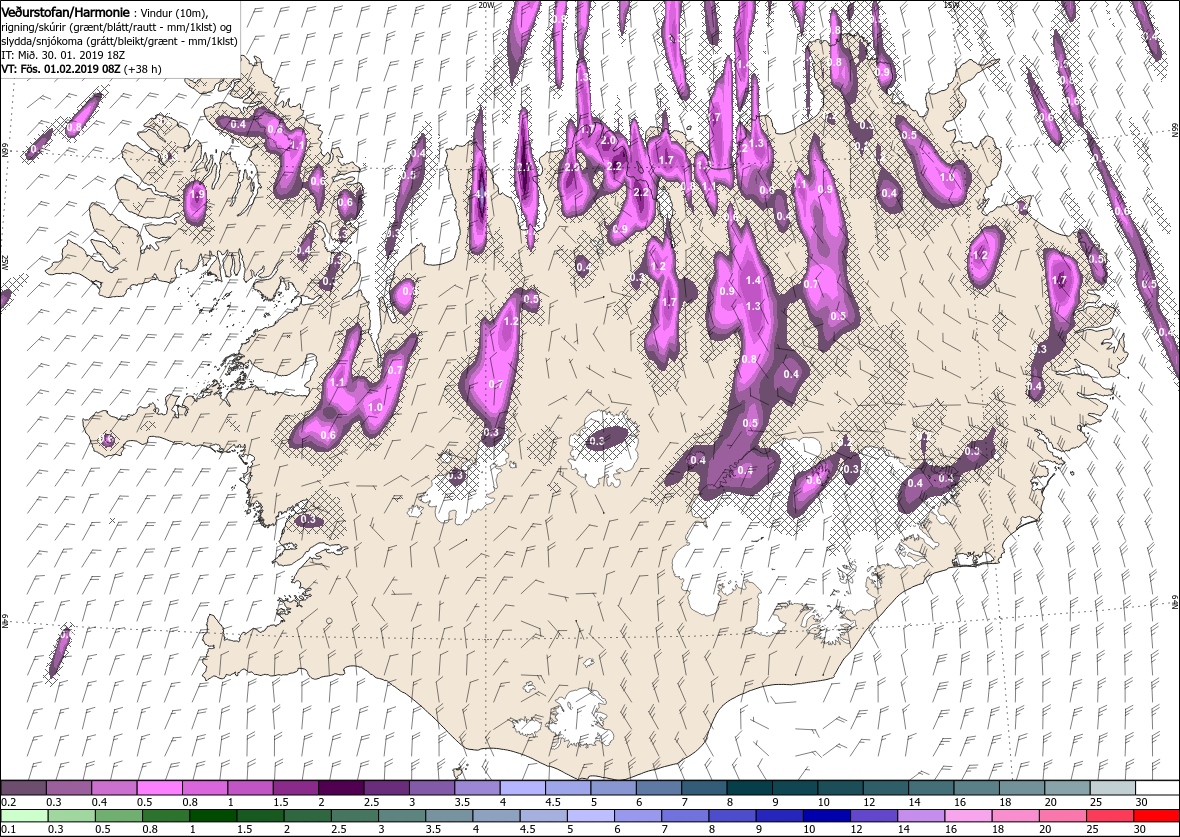Screen dimensions: 1180x837
Task: Select the white 30+ swatch ending the sleet/snow legend
Action: 1157,788
